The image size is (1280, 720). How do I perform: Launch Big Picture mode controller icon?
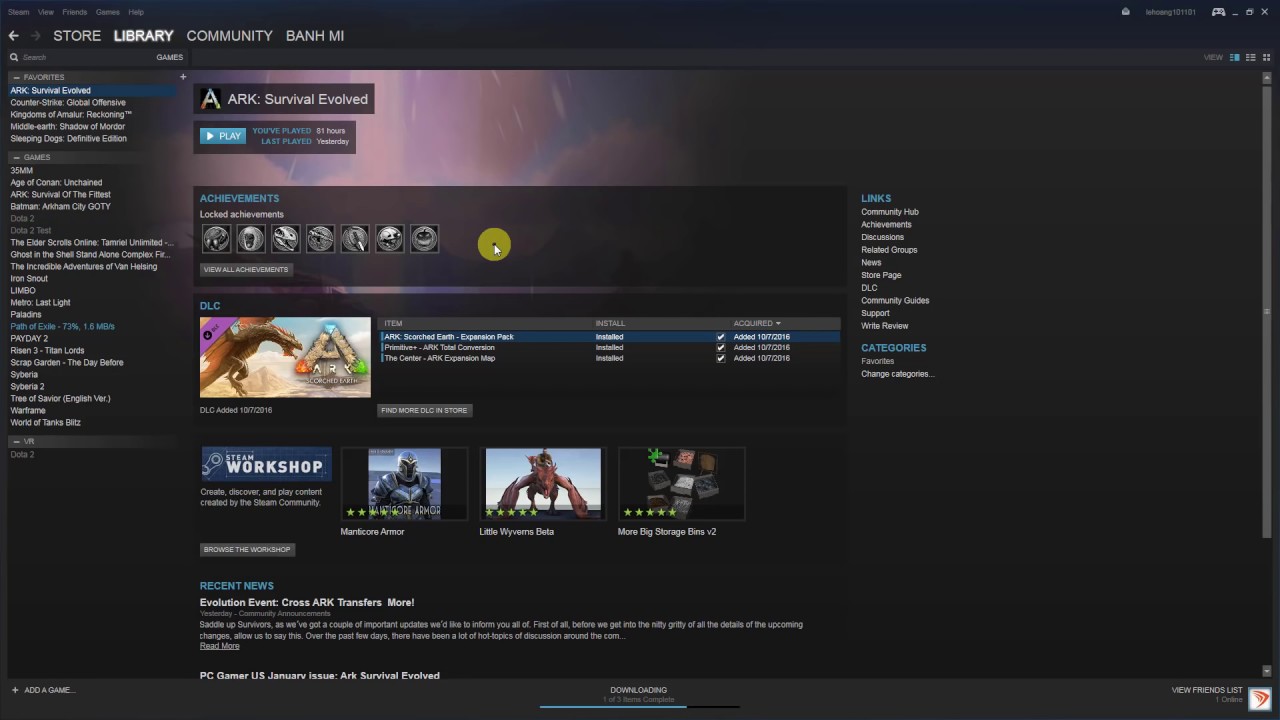point(1218,12)
